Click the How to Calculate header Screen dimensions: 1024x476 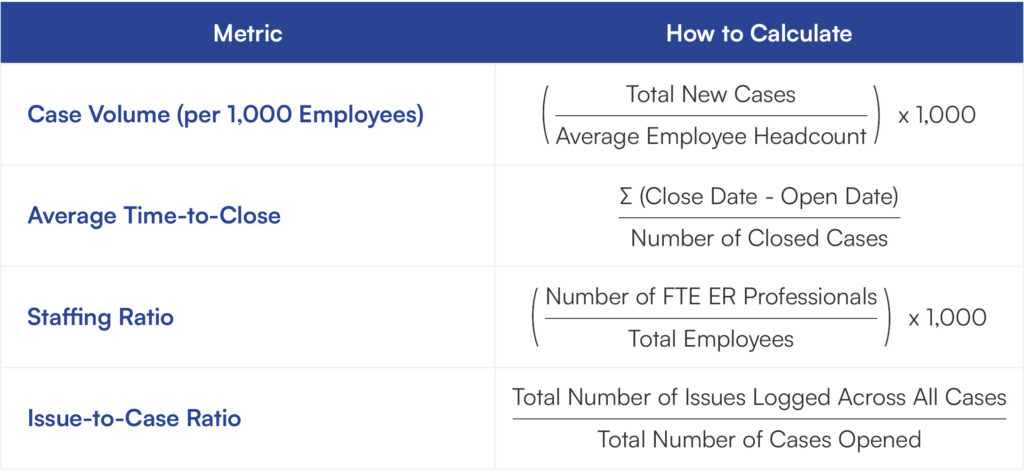tap(759, 33)
